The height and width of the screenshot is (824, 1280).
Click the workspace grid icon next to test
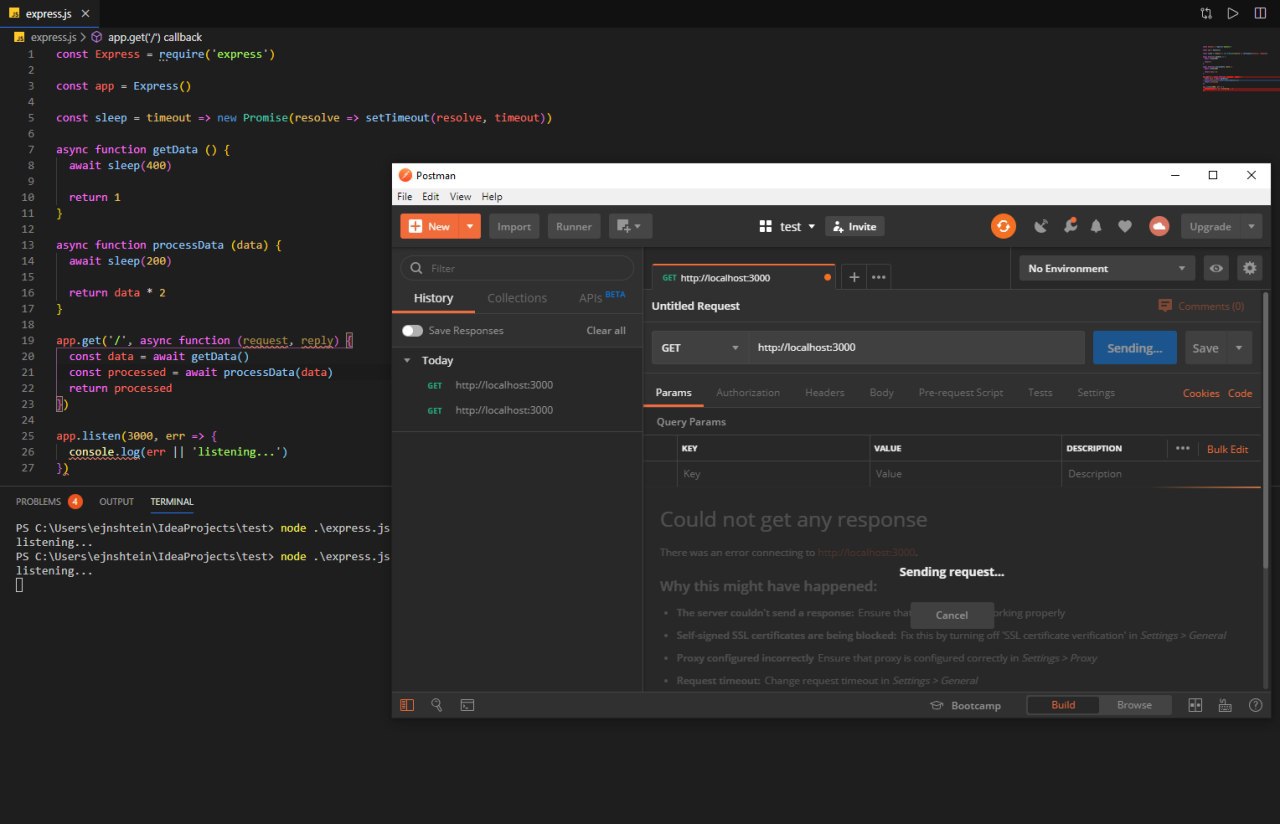[x=767, y=227]
